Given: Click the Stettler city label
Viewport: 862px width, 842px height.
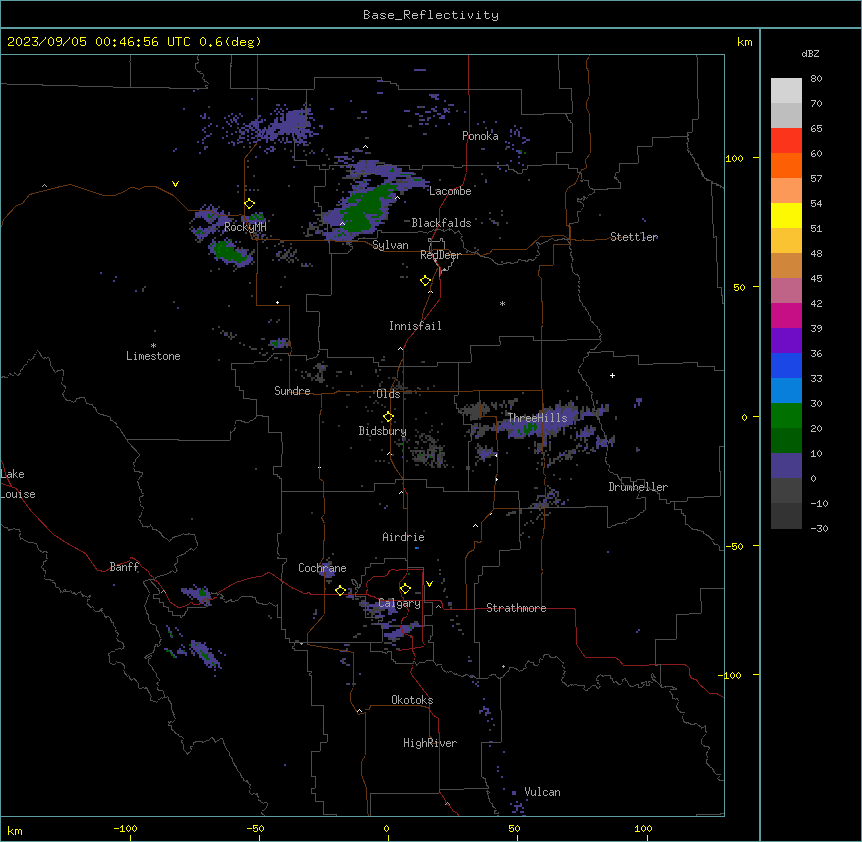Looking at the screenshot, I should pos(634,237).
